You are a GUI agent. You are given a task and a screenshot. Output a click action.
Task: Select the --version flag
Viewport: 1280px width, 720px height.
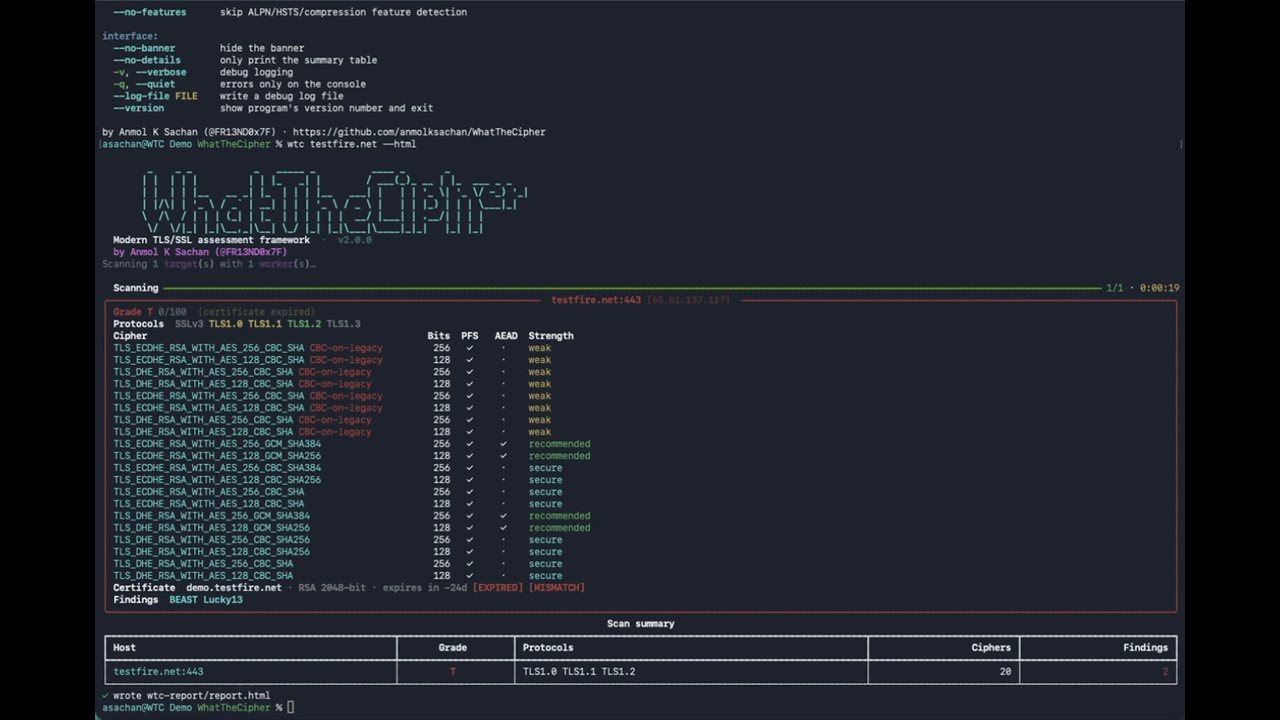138,108
